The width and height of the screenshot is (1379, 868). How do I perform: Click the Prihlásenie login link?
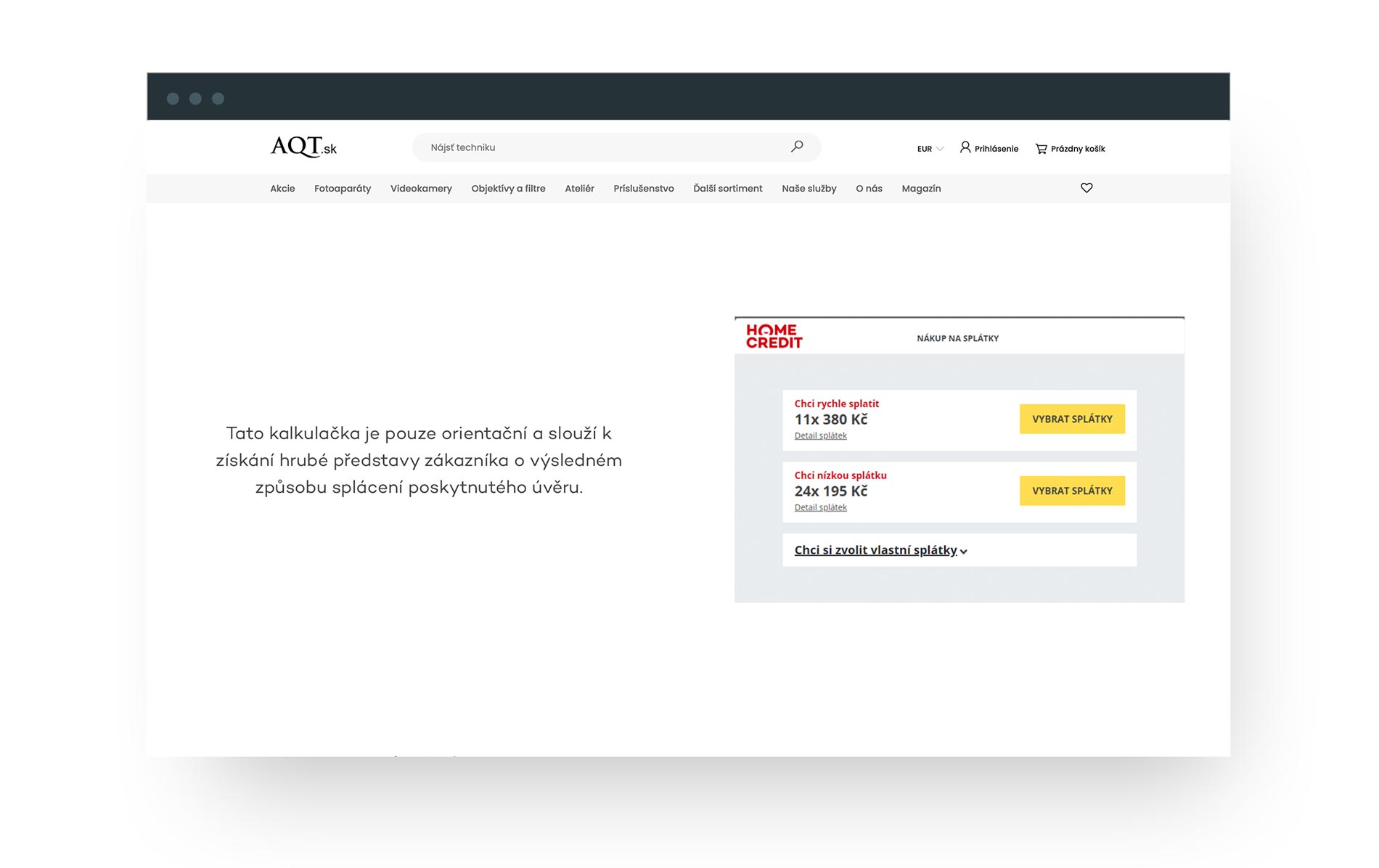click(996, 149)
